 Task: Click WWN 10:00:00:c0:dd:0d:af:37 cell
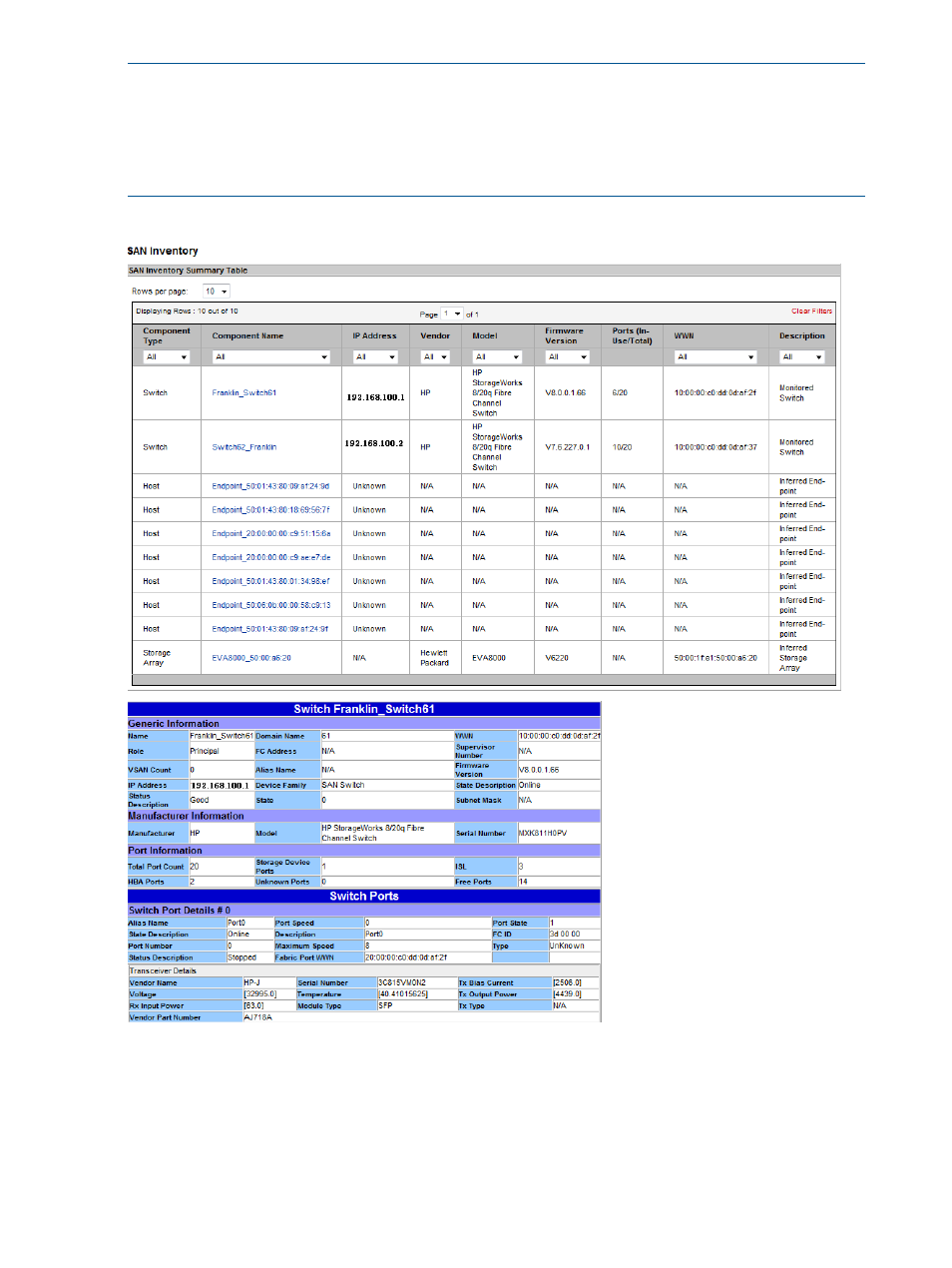[x=715, y=447]
